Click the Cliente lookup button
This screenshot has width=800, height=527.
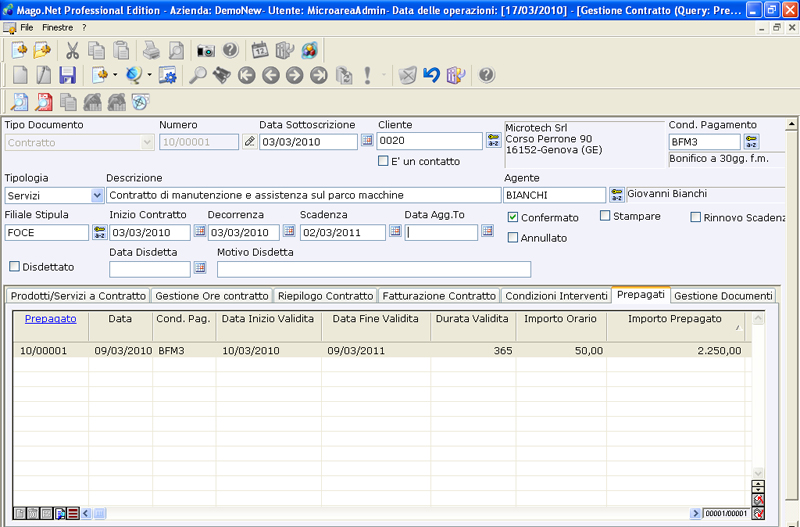(x=493, y=140)
